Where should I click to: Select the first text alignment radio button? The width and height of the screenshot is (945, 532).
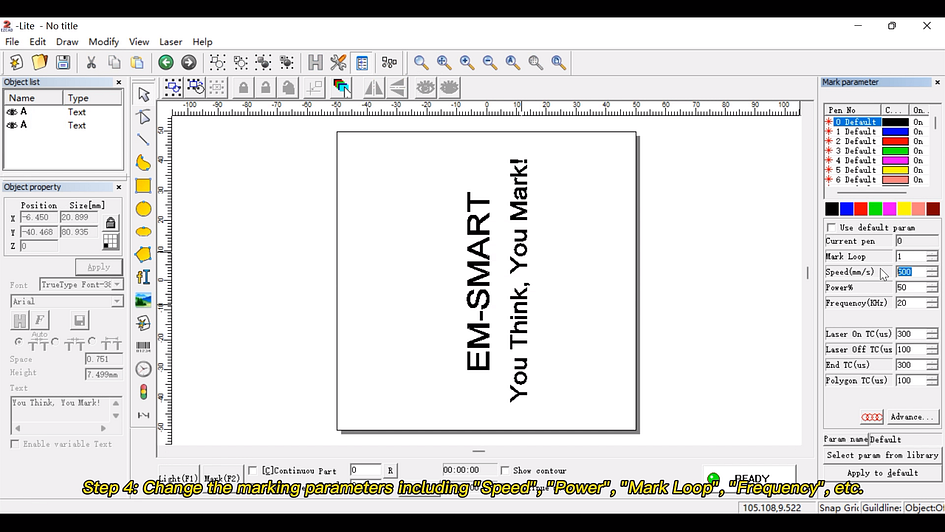[x=19, y=342]
